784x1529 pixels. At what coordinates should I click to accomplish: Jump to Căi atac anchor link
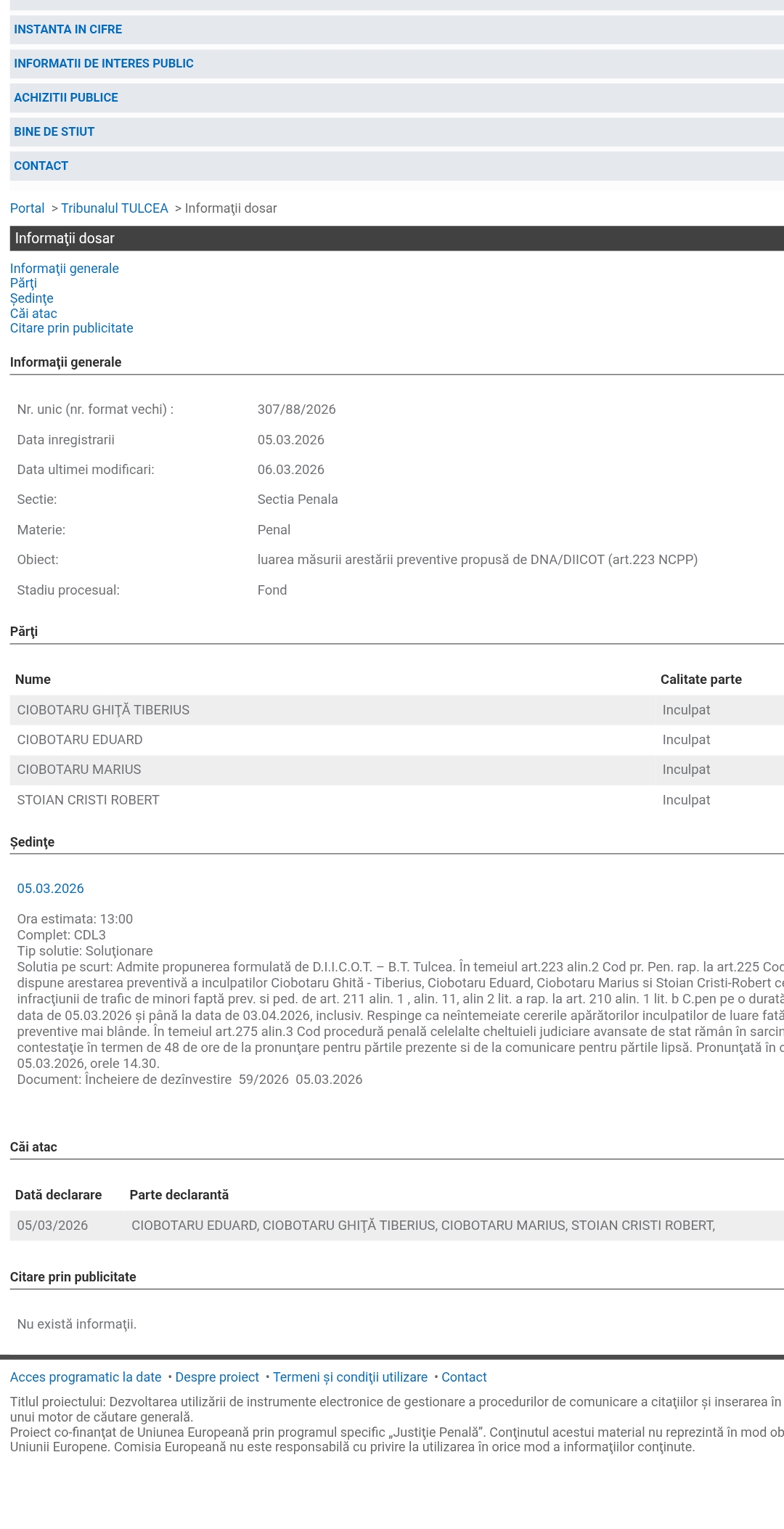pyautogui.click(x=33, y=314)
